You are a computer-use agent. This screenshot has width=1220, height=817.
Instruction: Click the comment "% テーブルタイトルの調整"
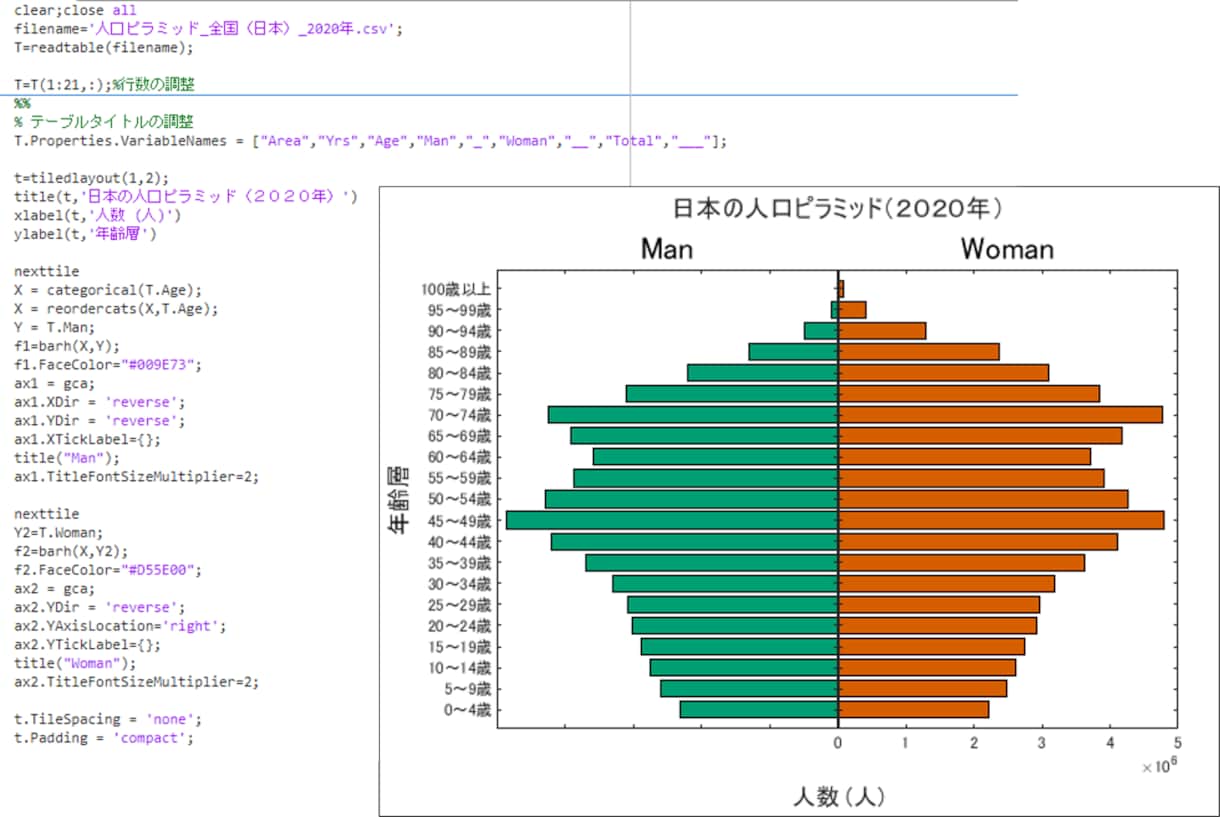point(104,122)
